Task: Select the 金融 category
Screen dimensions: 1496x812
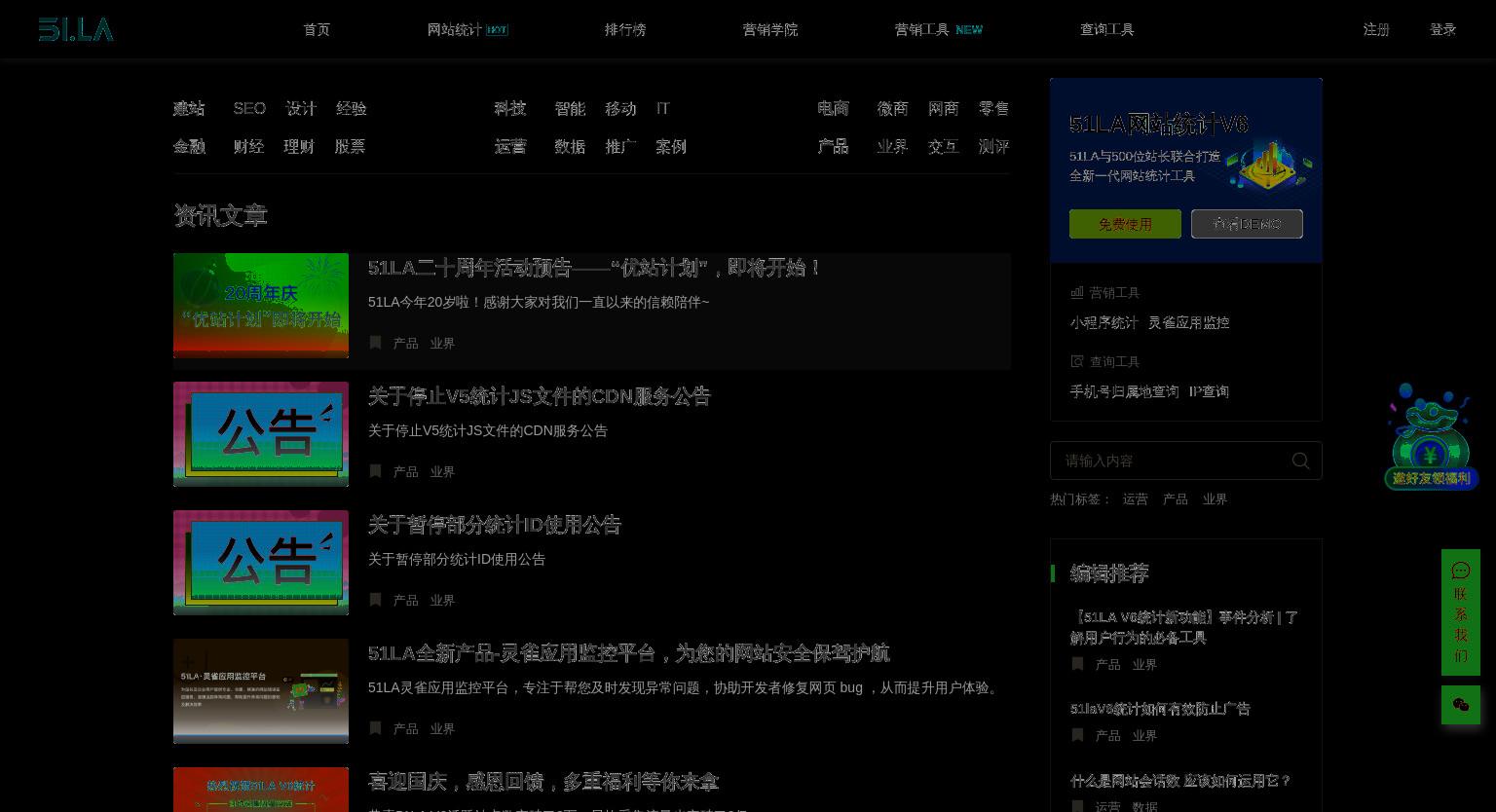Action: (x=189, y=146)
